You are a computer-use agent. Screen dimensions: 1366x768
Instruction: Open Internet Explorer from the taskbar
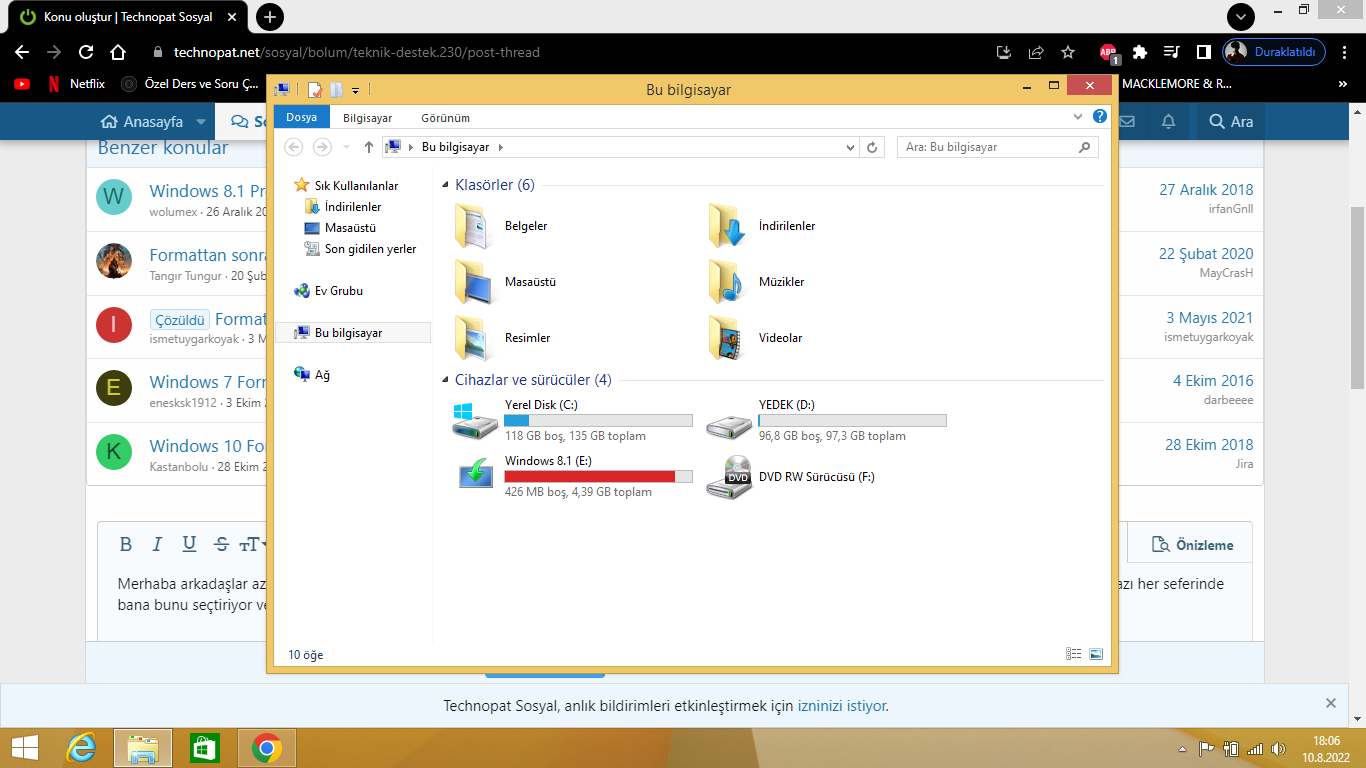click(x=81, y=748)
